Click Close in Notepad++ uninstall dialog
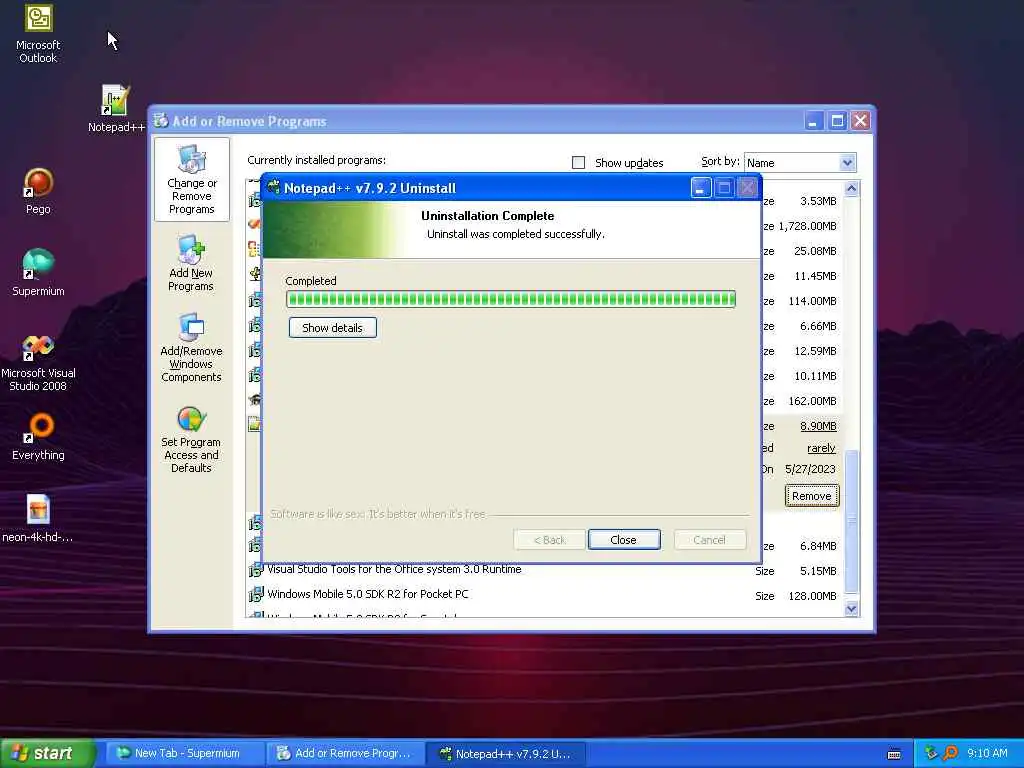 pyautogui.click(x=624, y=540)
